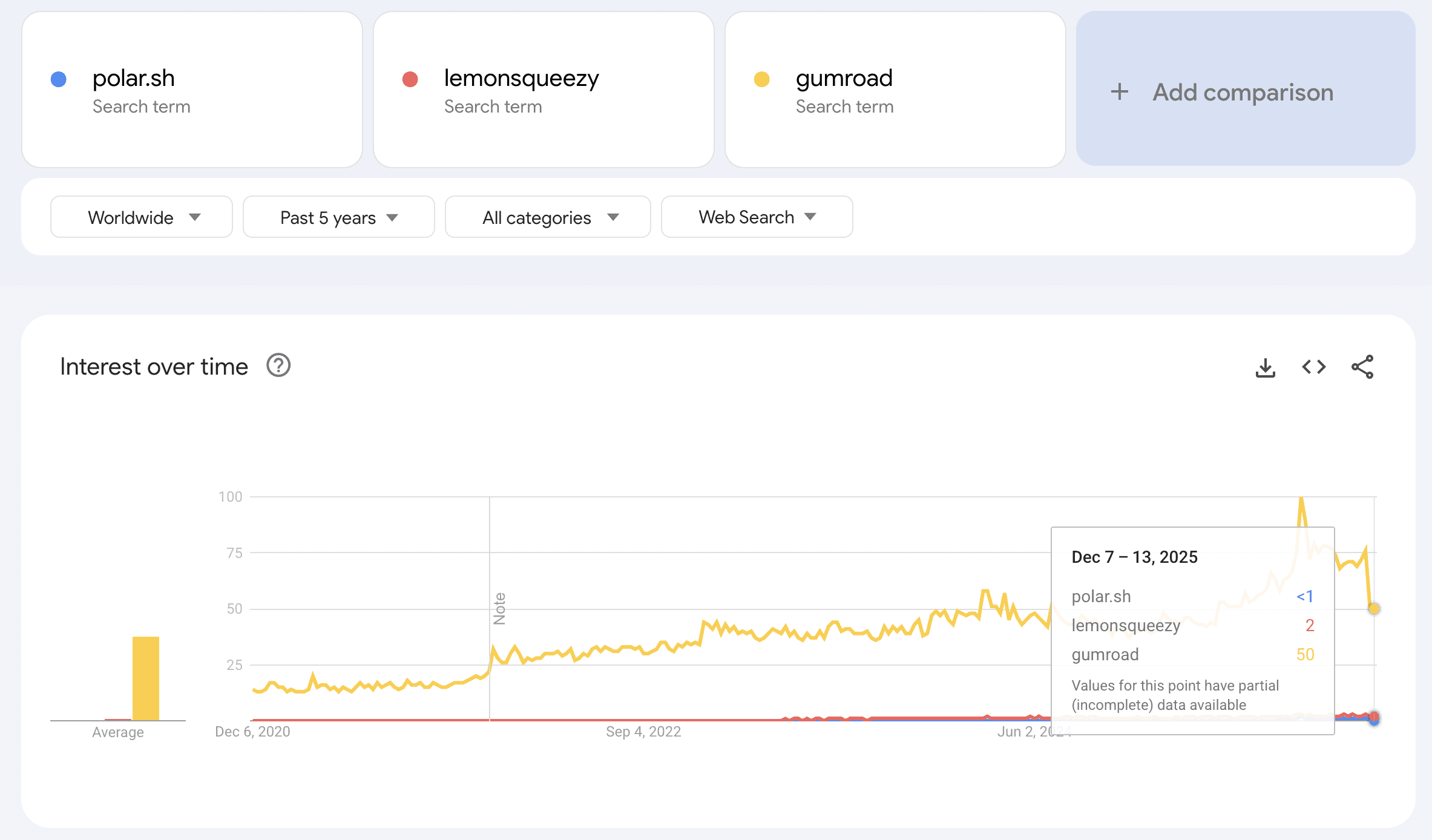This screenshot has height=840, width=1432.
Task: Click the gumroad peak at 100 on the chart
Action: tap(1302, 497)
